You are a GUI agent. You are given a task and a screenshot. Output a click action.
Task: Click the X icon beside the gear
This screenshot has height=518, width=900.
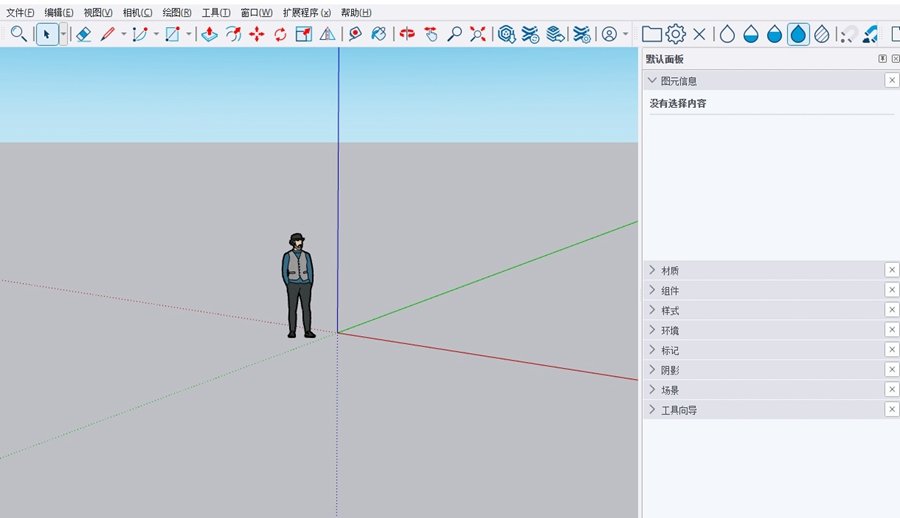[699, 34]
